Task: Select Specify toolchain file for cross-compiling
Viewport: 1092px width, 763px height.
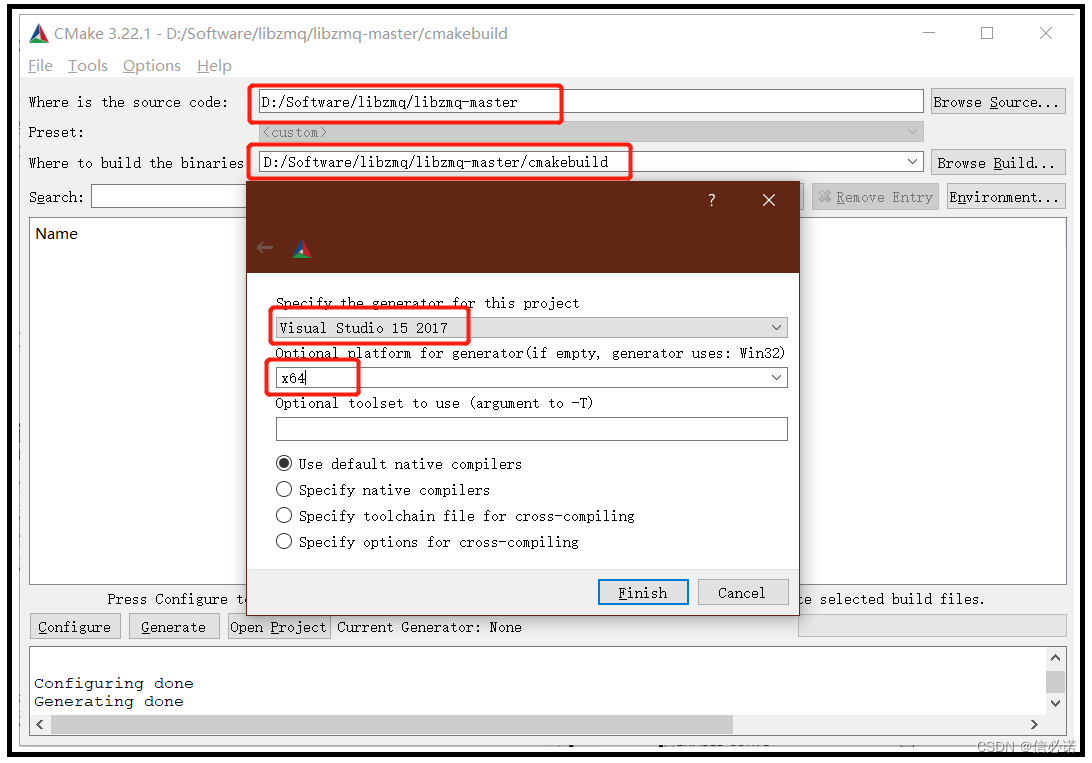Action: coord(282,516)
